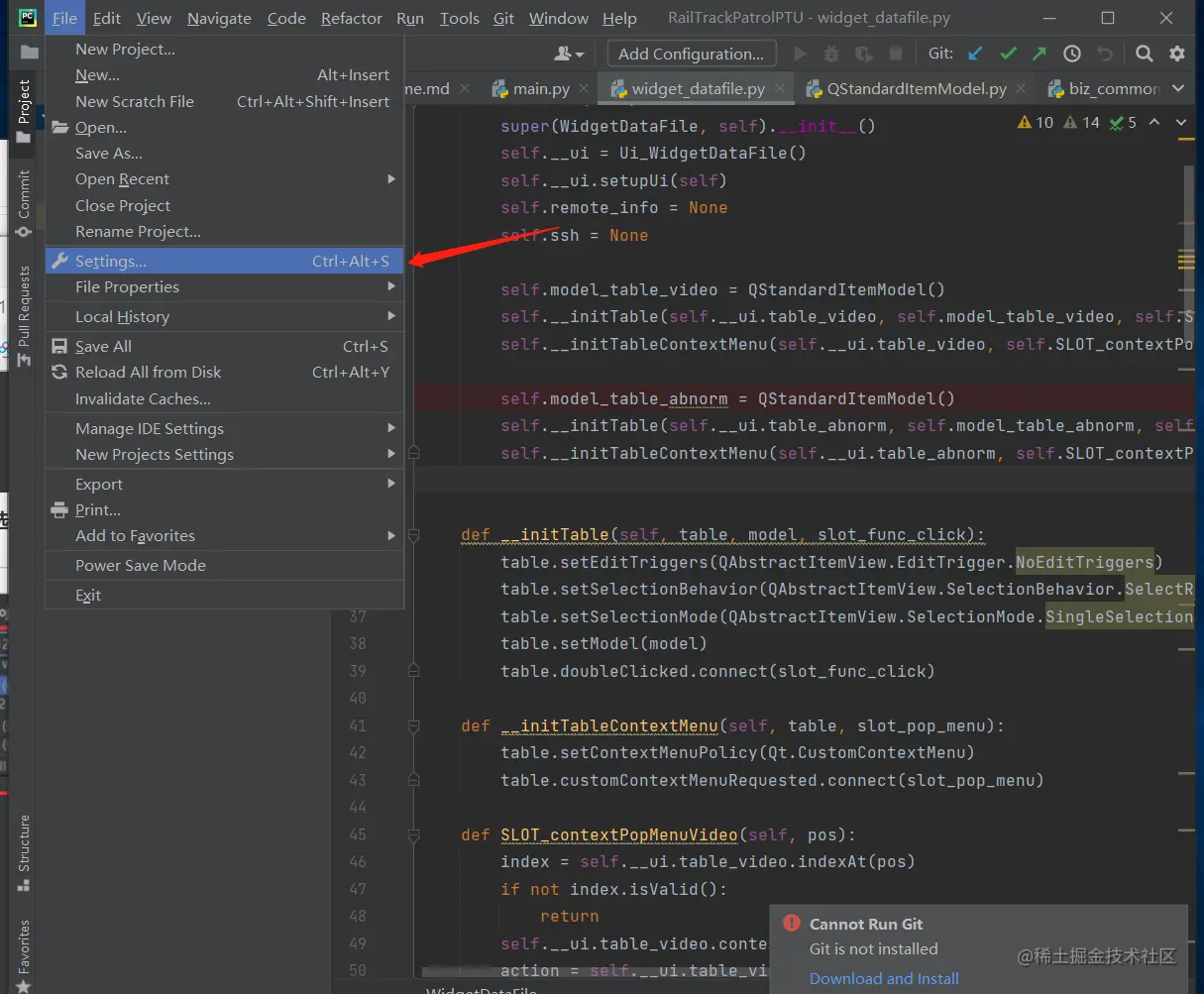Click the PyCharm logo icon
The height and width of the screenshot is (994, 1204).
pos(28,18)
